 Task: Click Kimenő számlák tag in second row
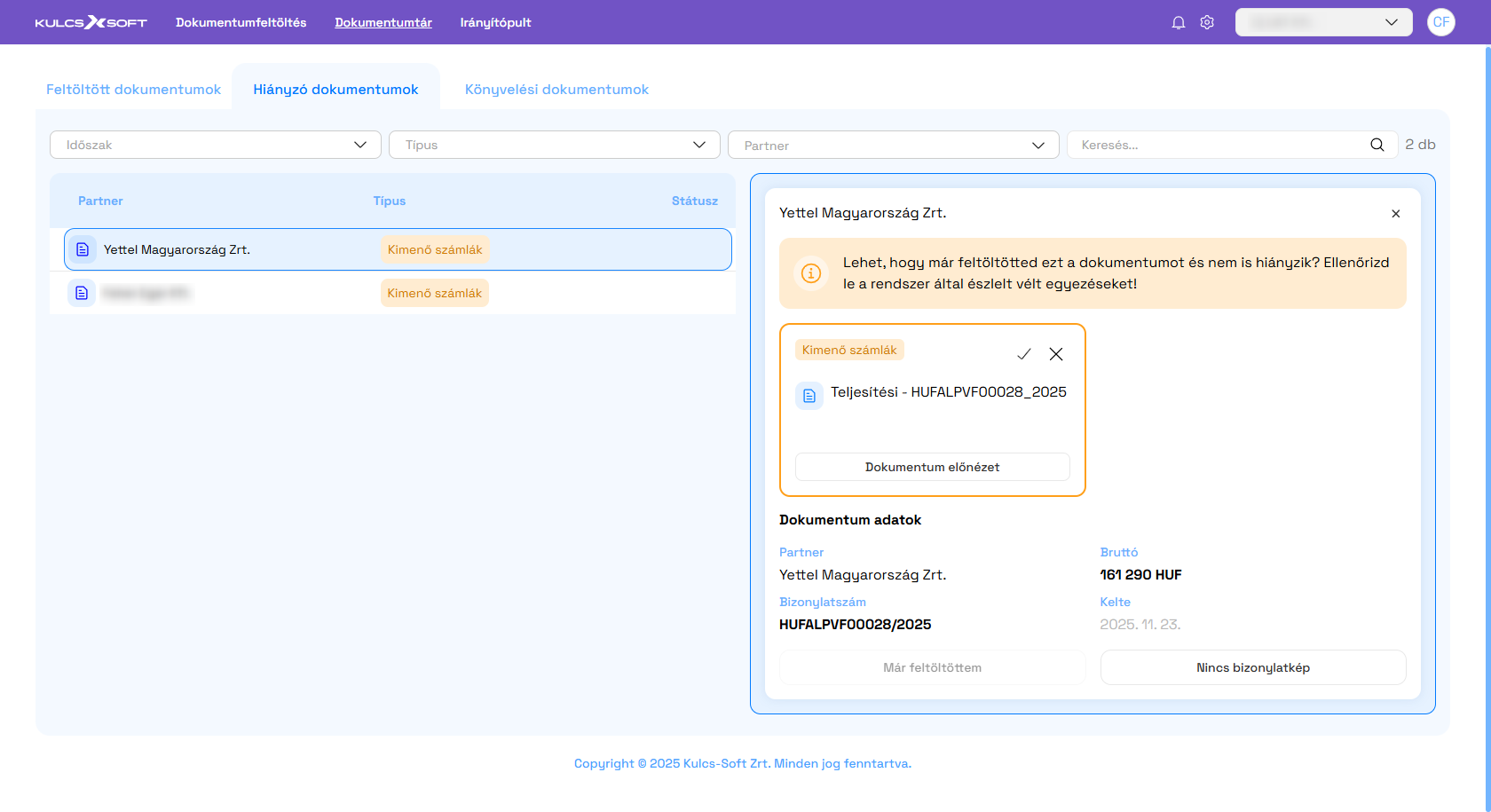435,293
